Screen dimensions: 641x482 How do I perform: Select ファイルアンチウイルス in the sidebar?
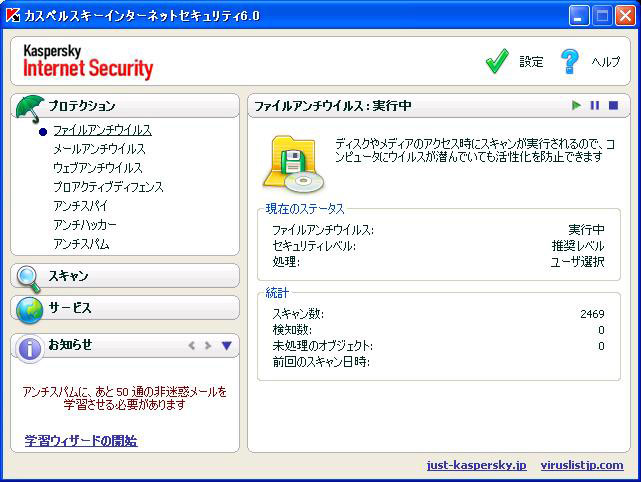click(x=102, y=130)
